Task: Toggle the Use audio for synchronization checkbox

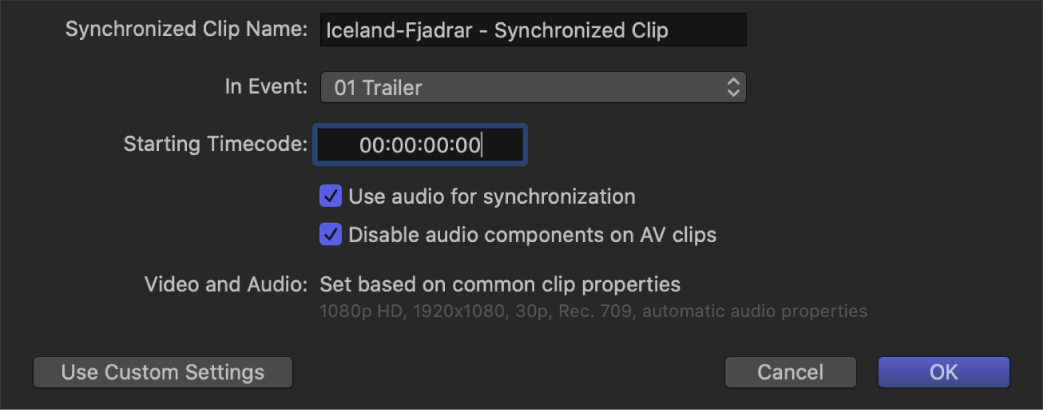Action: click(x=330, y=196)
